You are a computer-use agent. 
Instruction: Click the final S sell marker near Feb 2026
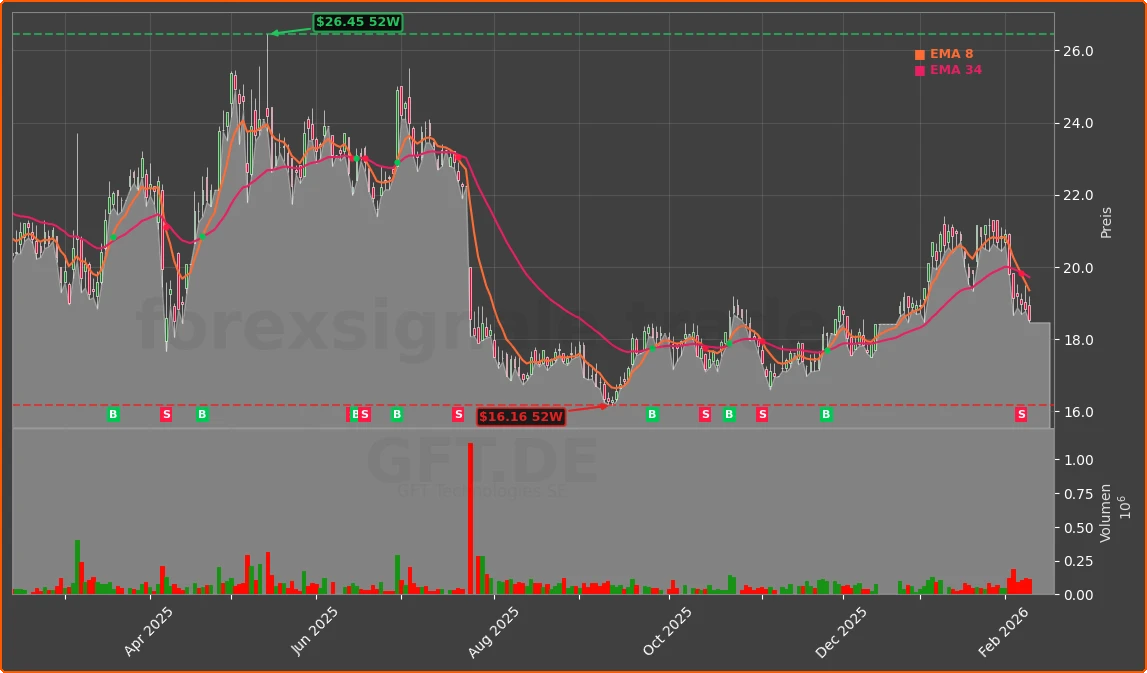1022,414
